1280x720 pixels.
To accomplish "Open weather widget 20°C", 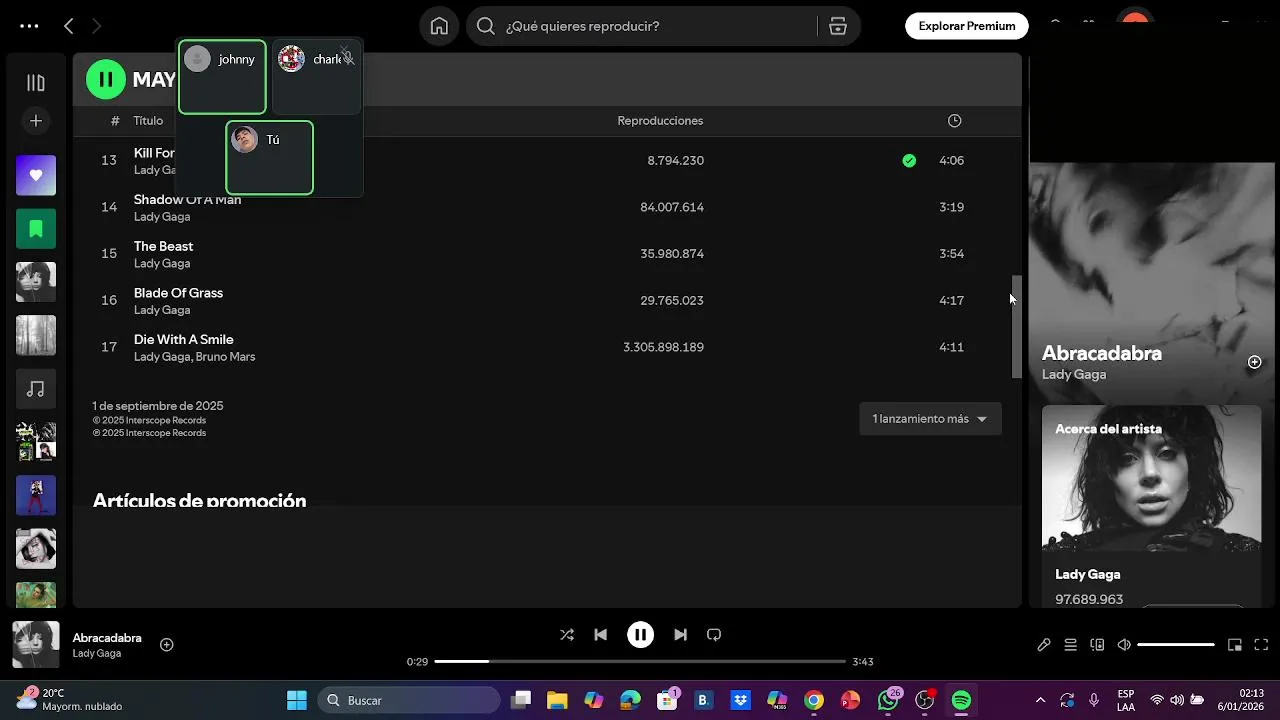I will (x=68, y=700).
